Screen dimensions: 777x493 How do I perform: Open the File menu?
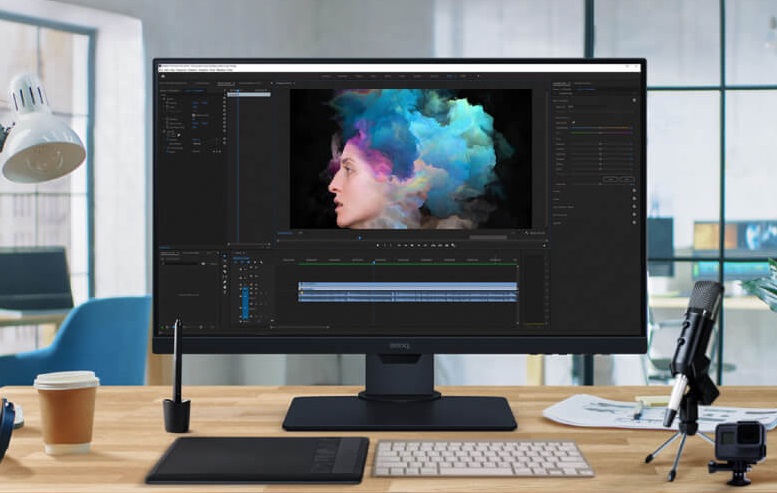[161, 70]
